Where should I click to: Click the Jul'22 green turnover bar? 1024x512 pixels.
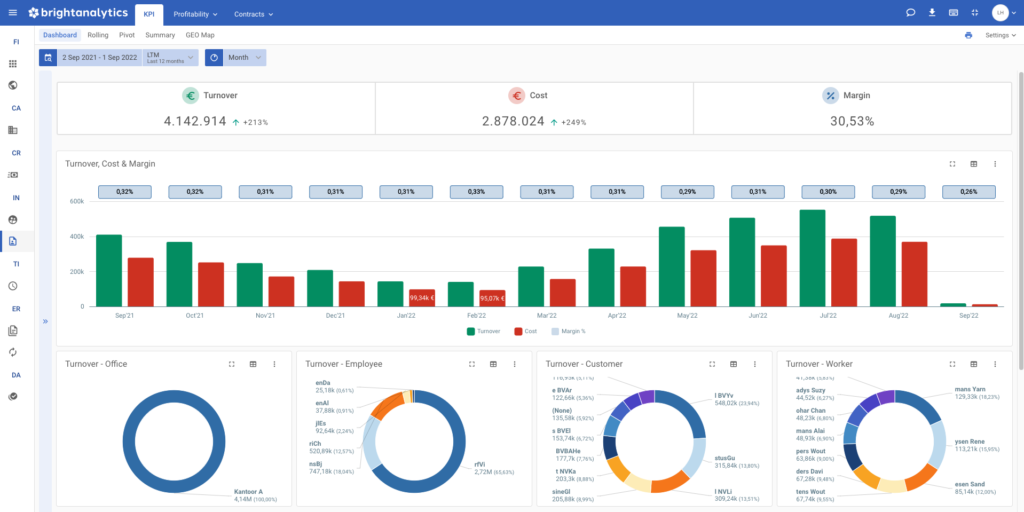(812, 258)
